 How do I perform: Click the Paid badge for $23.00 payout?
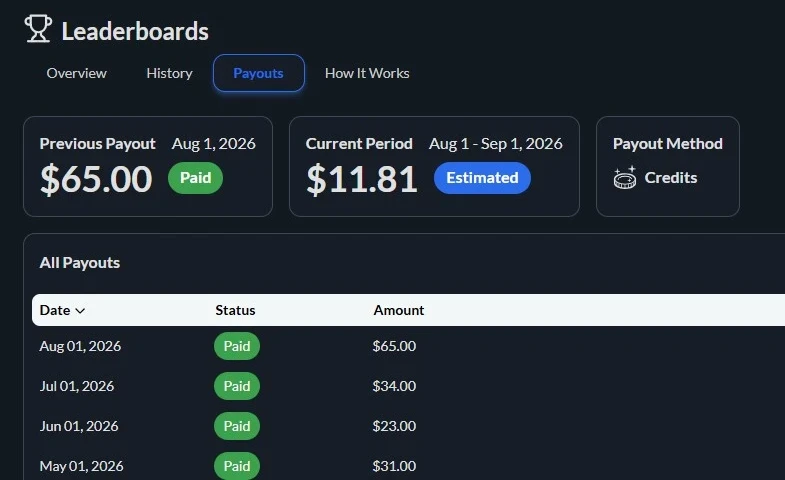point(237,426)
